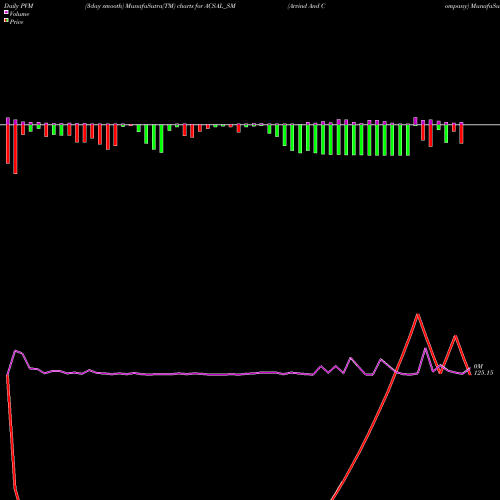500x500 pixels.
Task: Click the 0M volume value label
Action: click(478, 366)
